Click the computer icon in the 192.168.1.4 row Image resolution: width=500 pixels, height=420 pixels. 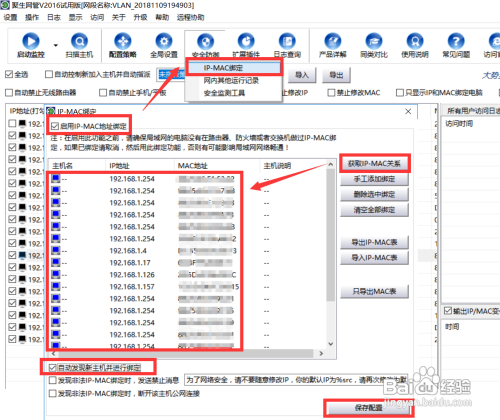56,250
